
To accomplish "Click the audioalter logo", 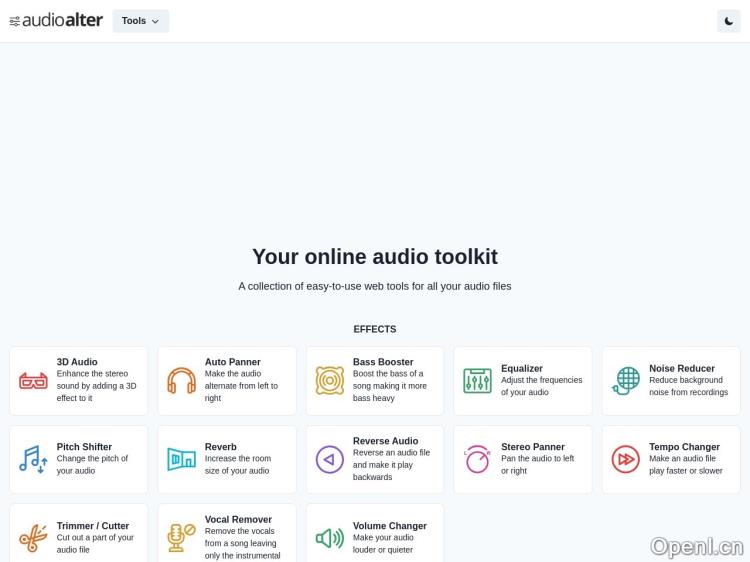I will tap(56, 21).
